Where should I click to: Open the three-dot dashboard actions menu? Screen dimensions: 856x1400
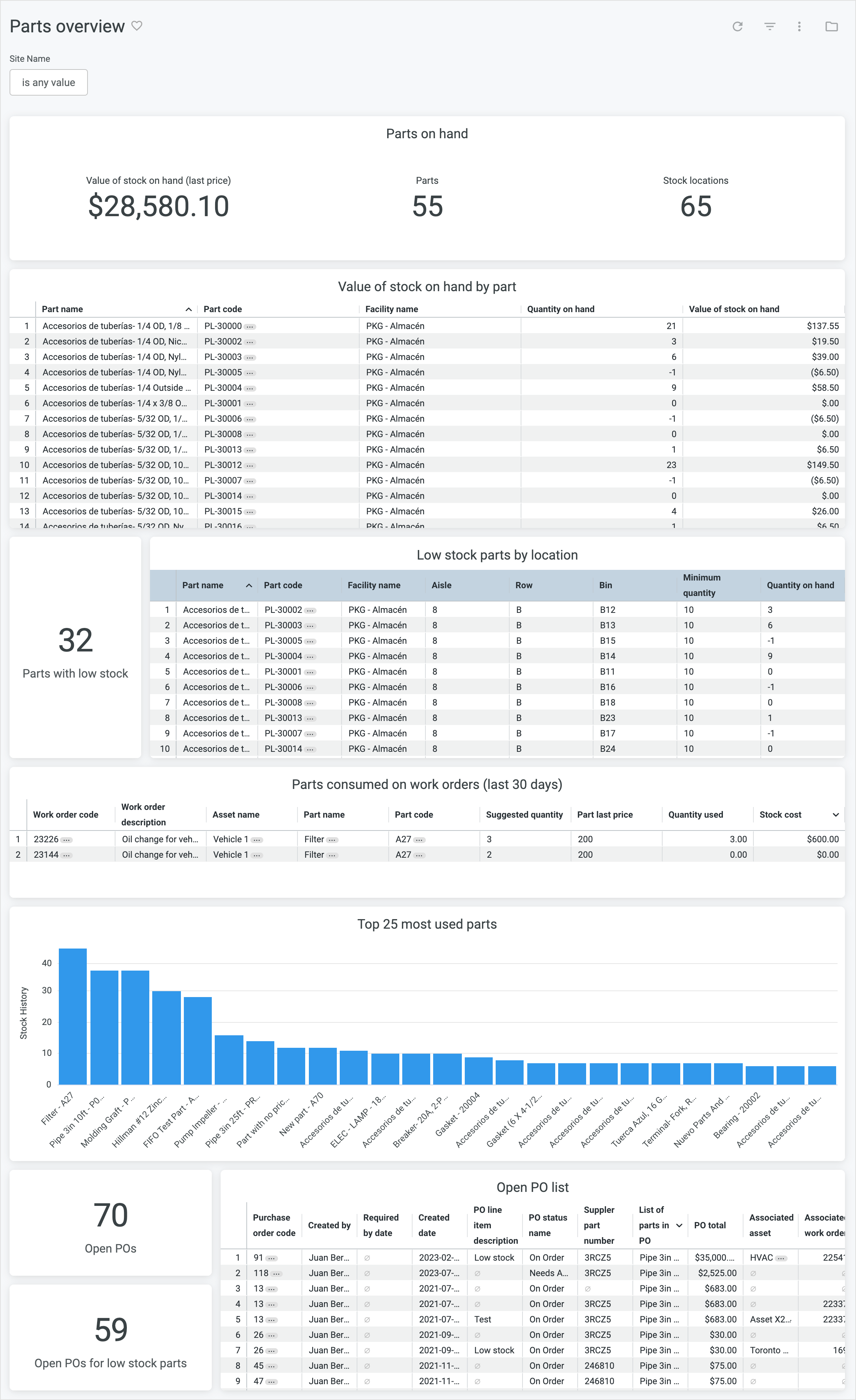click(x=799, y=26)
